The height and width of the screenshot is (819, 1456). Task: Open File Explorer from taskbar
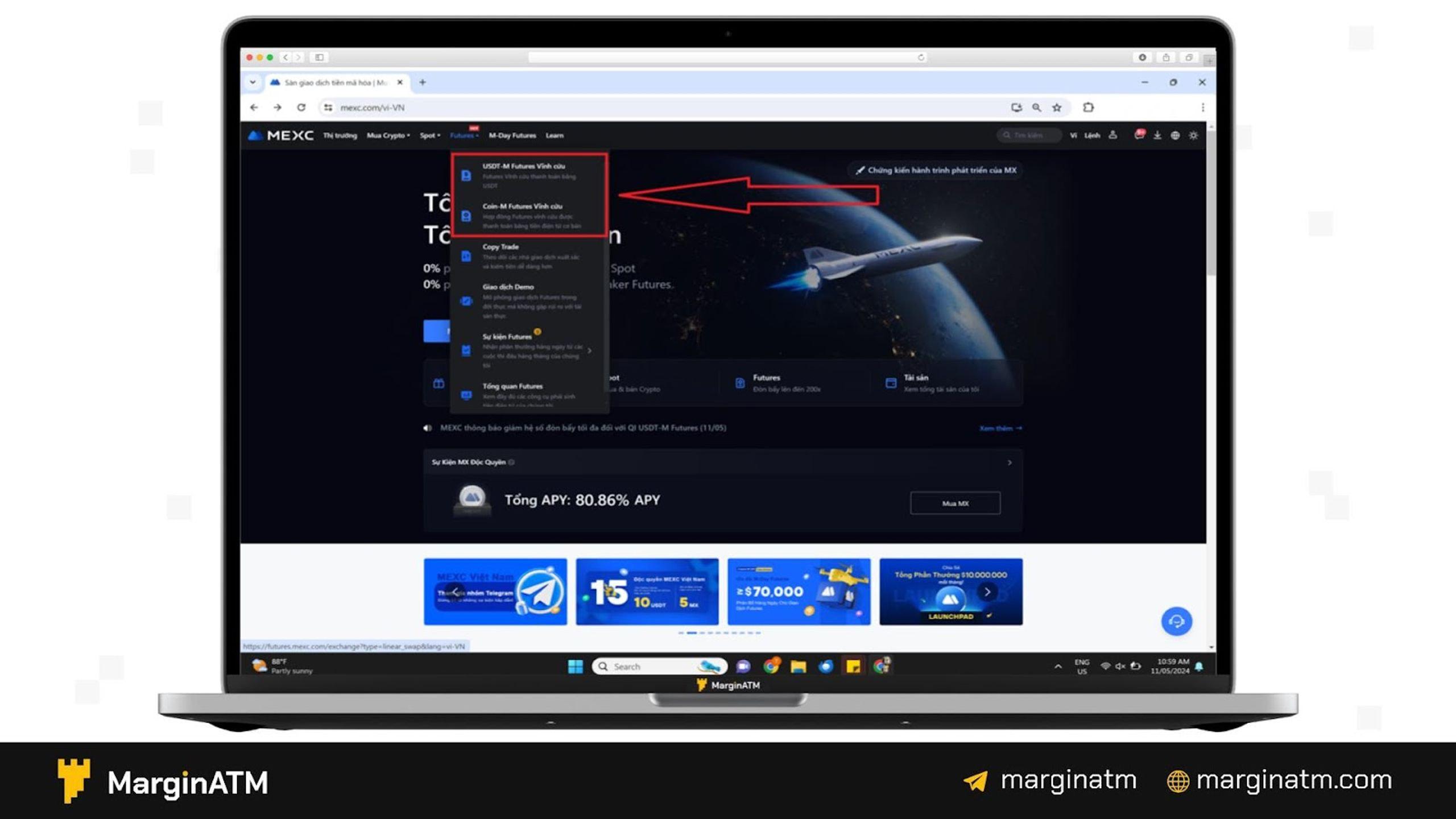click(x=799, y=667)
